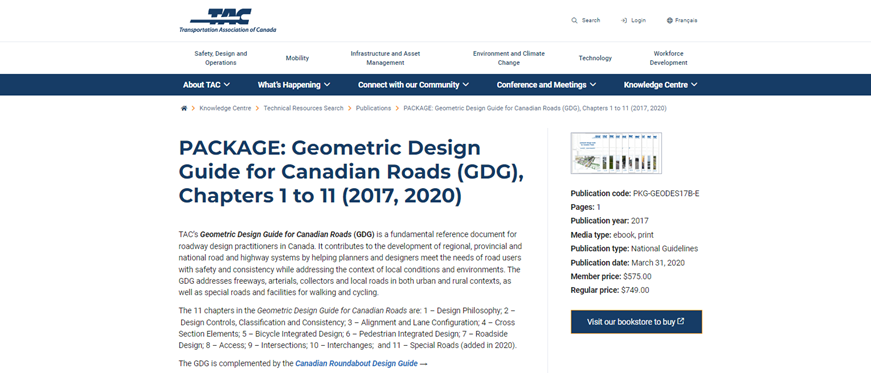Click Media type ebook, print text

(x=612, y=235)
